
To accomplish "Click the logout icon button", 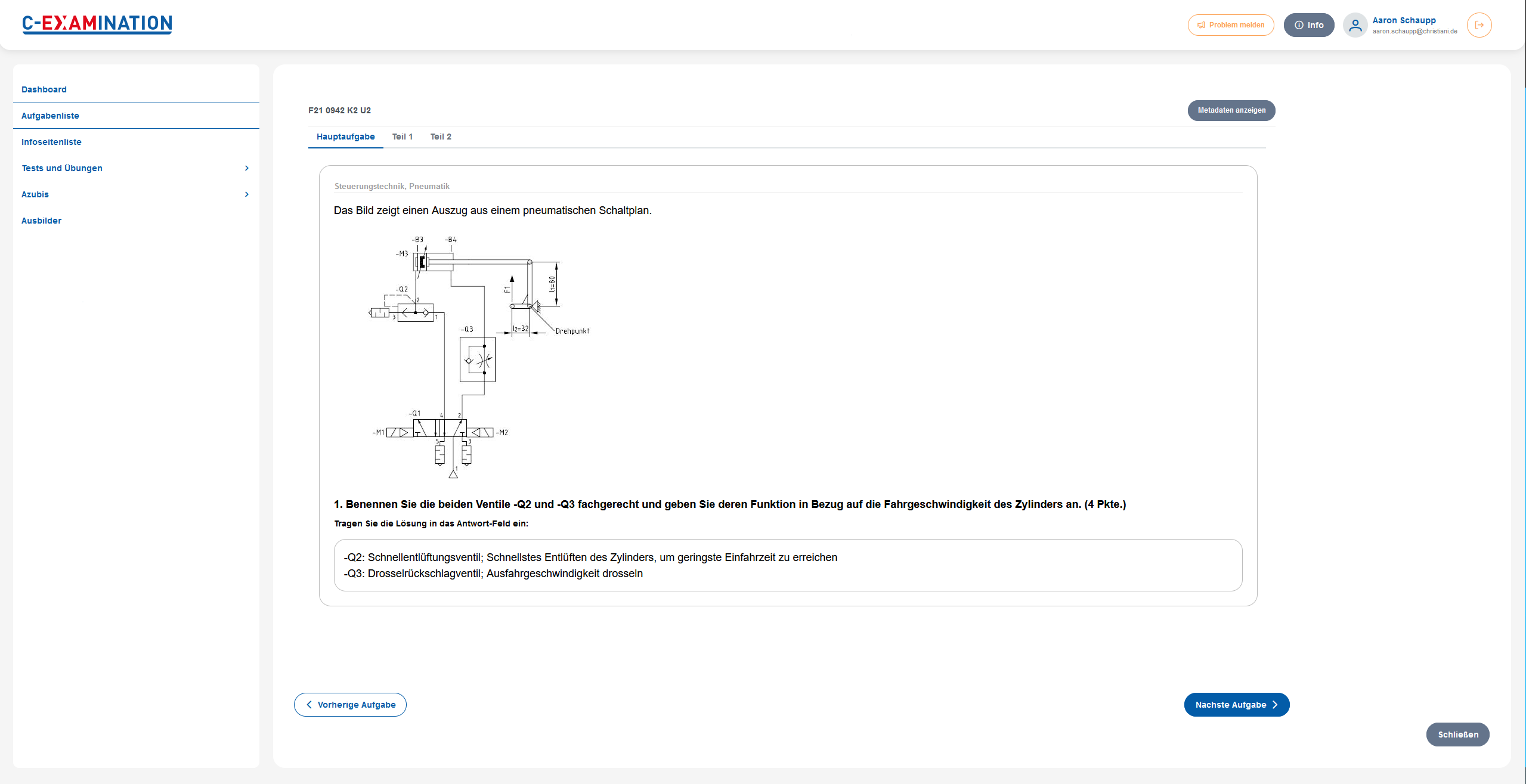I will coord(1479,25).
